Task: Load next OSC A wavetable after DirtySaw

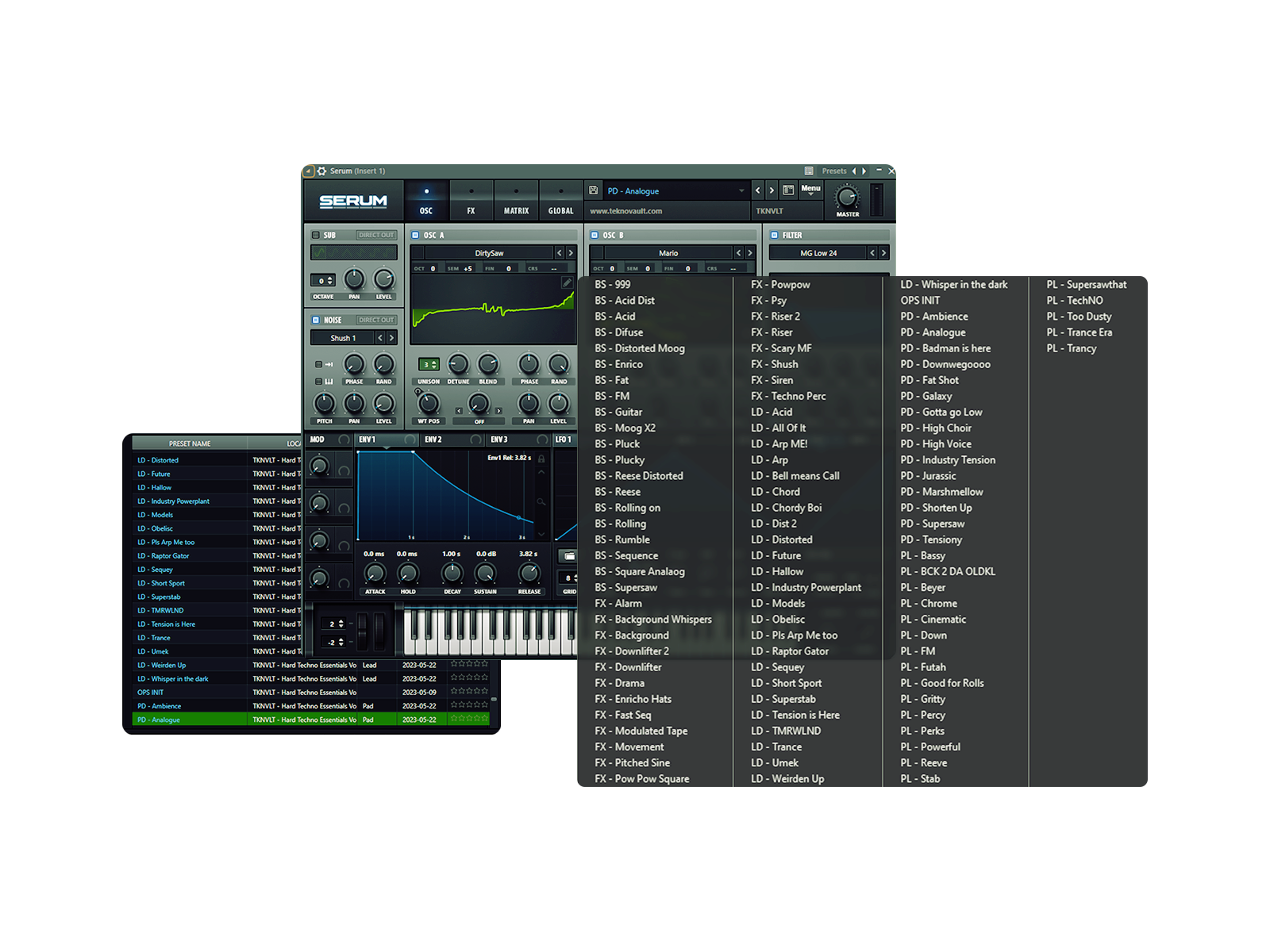Action: click(571, 253)
